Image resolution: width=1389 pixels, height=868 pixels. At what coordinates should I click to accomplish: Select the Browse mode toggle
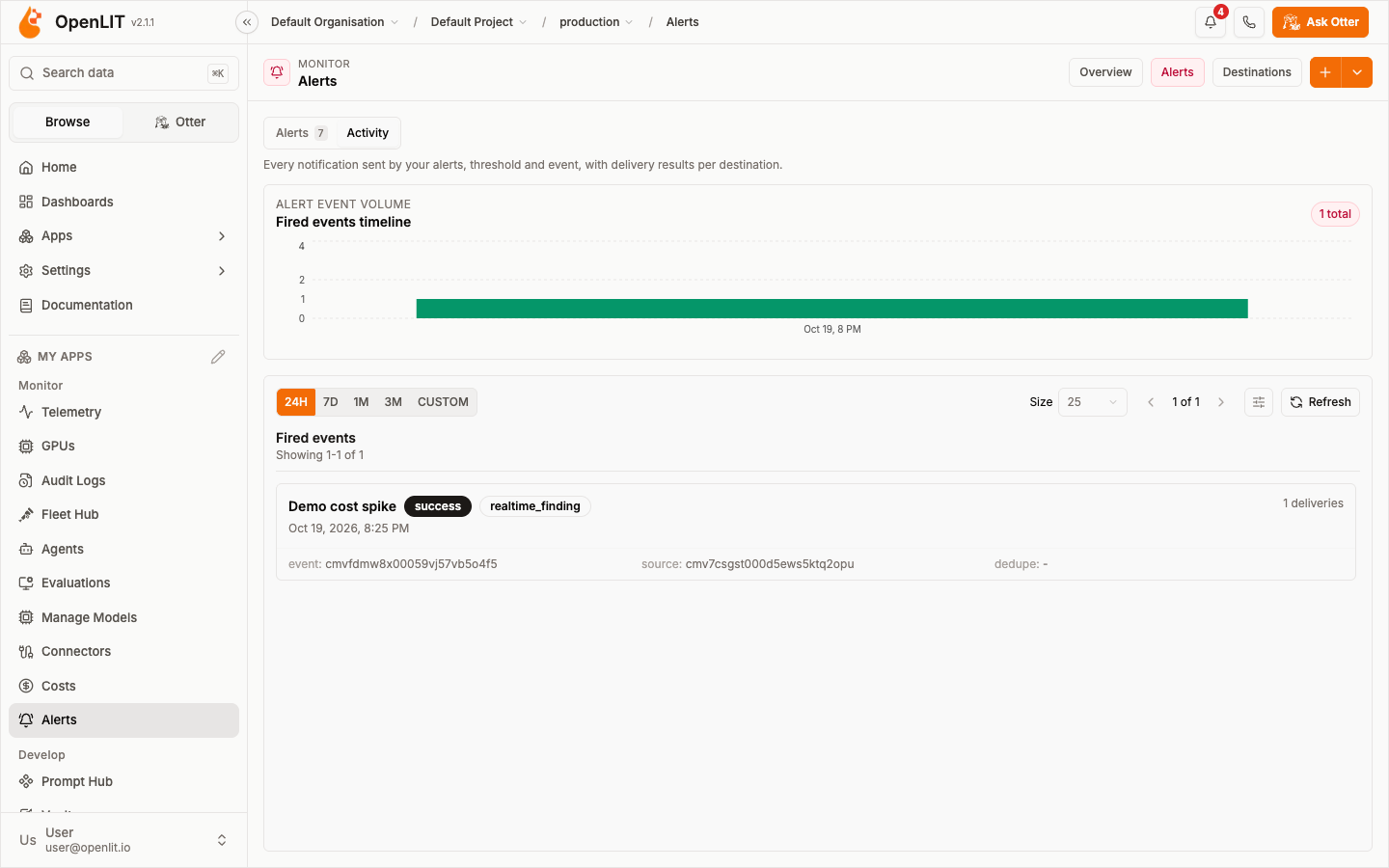pyautogui.click(x=68, y=122)
